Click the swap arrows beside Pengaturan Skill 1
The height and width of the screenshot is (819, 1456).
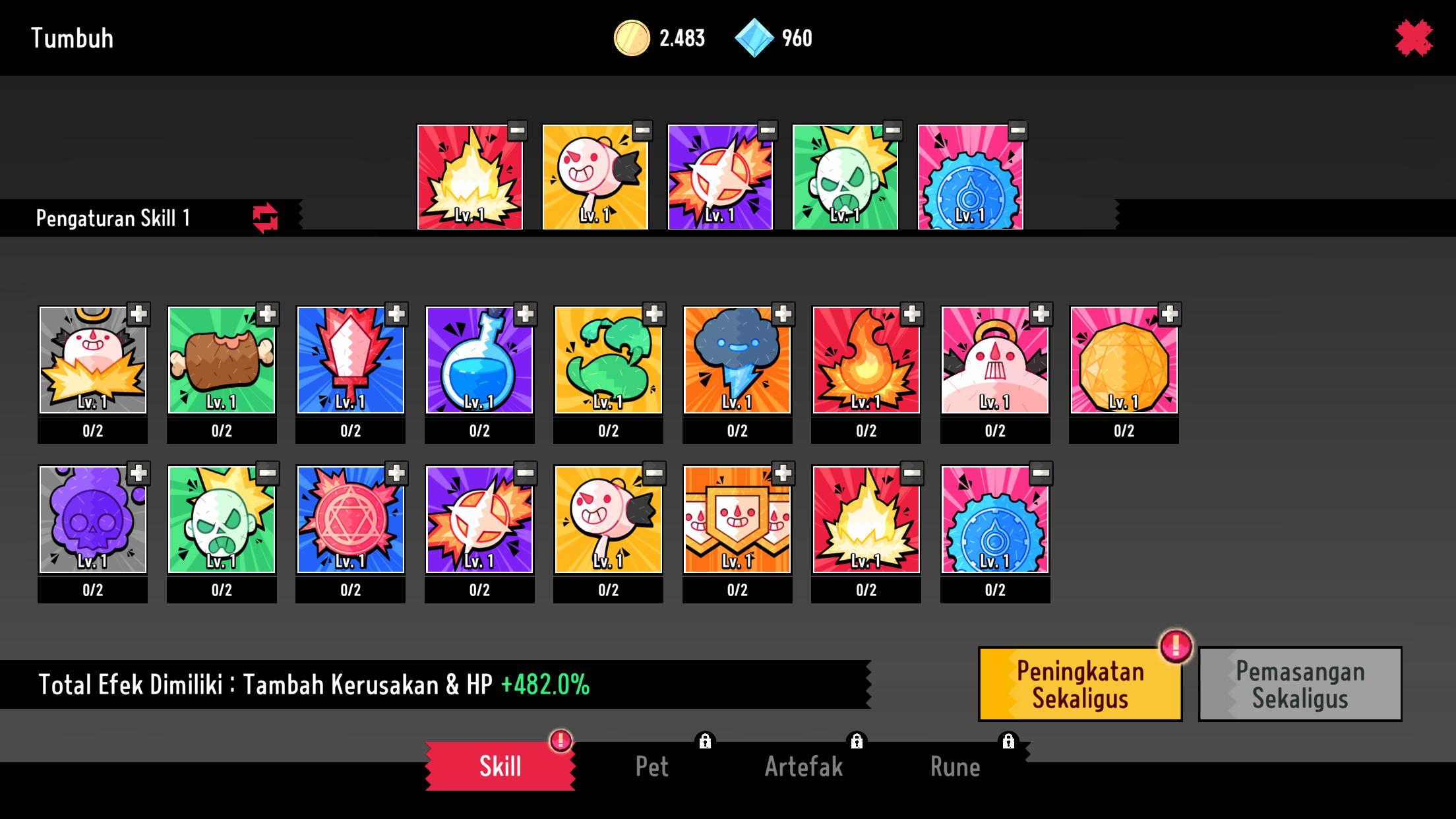point(265,218)
